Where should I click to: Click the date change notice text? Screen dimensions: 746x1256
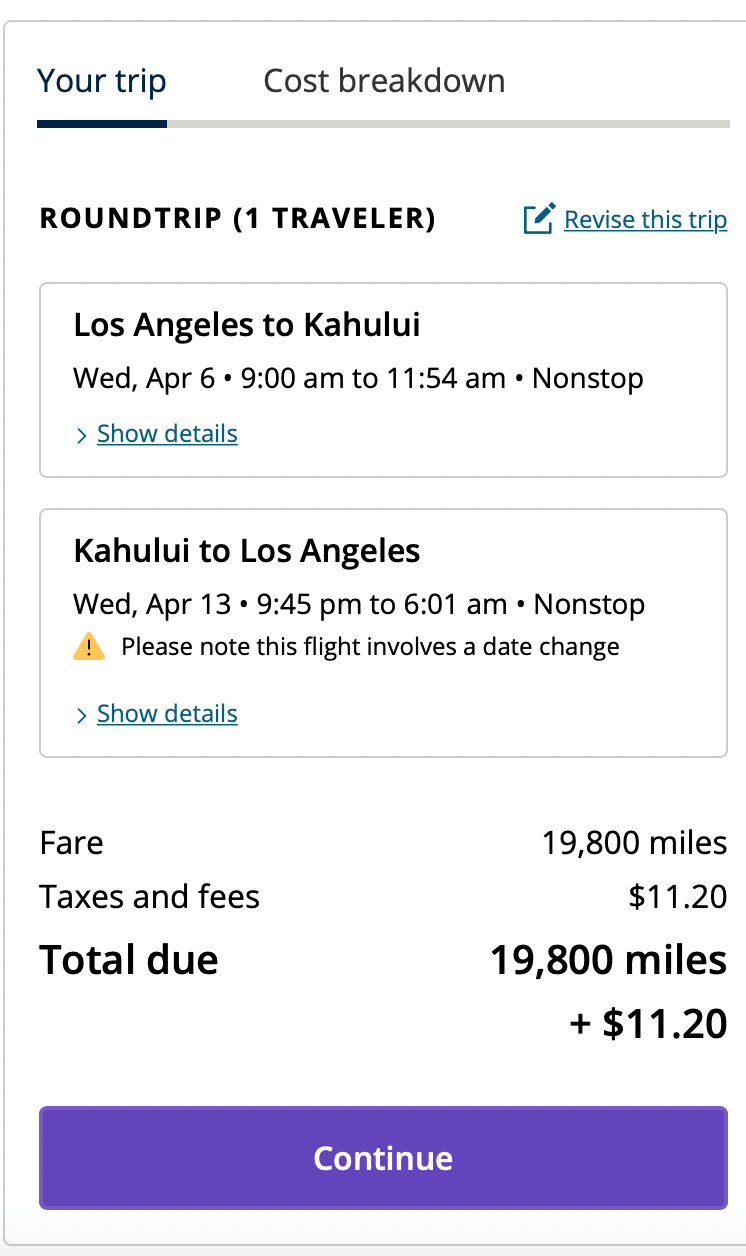pyautogui.click(x=370, y=647)
